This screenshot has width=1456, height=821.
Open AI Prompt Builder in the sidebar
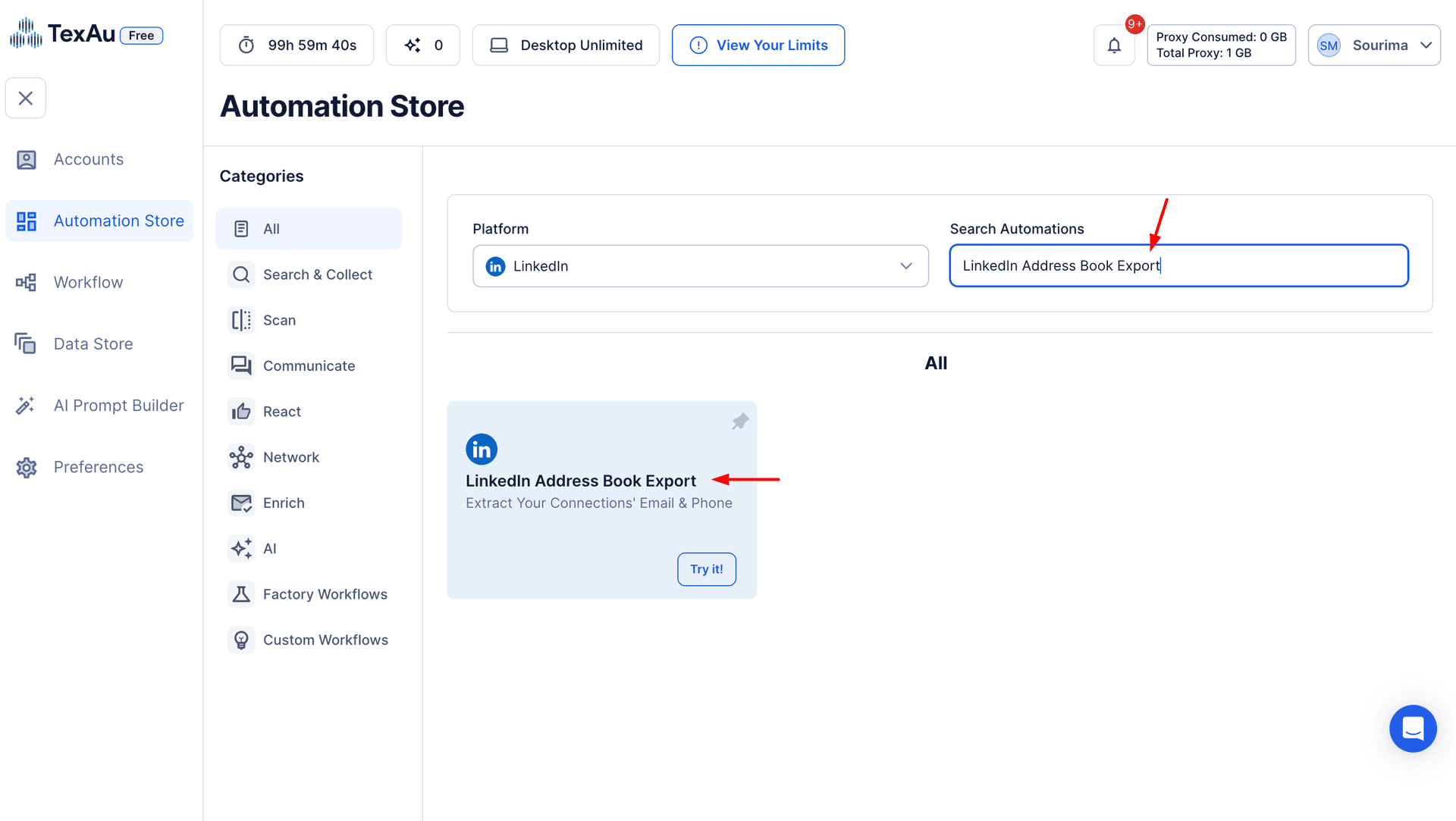[99, 406]
